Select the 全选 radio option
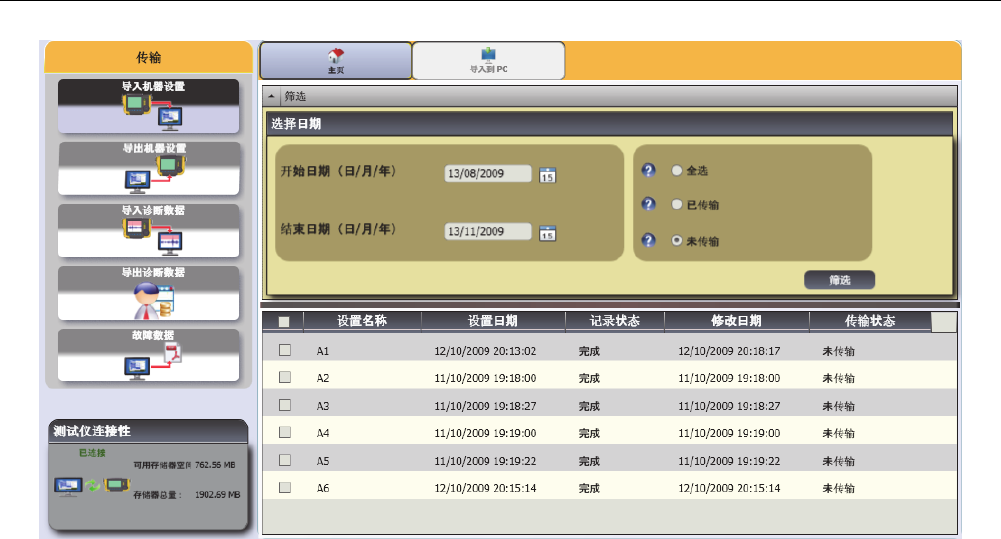The height and width of the screenshot is (539, 1001). click(x=677, y=171)
